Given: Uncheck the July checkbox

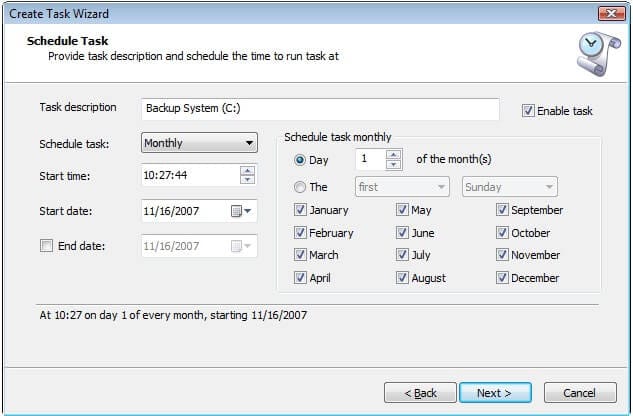Looking at the screenshot, I should (x=402, y=255).
